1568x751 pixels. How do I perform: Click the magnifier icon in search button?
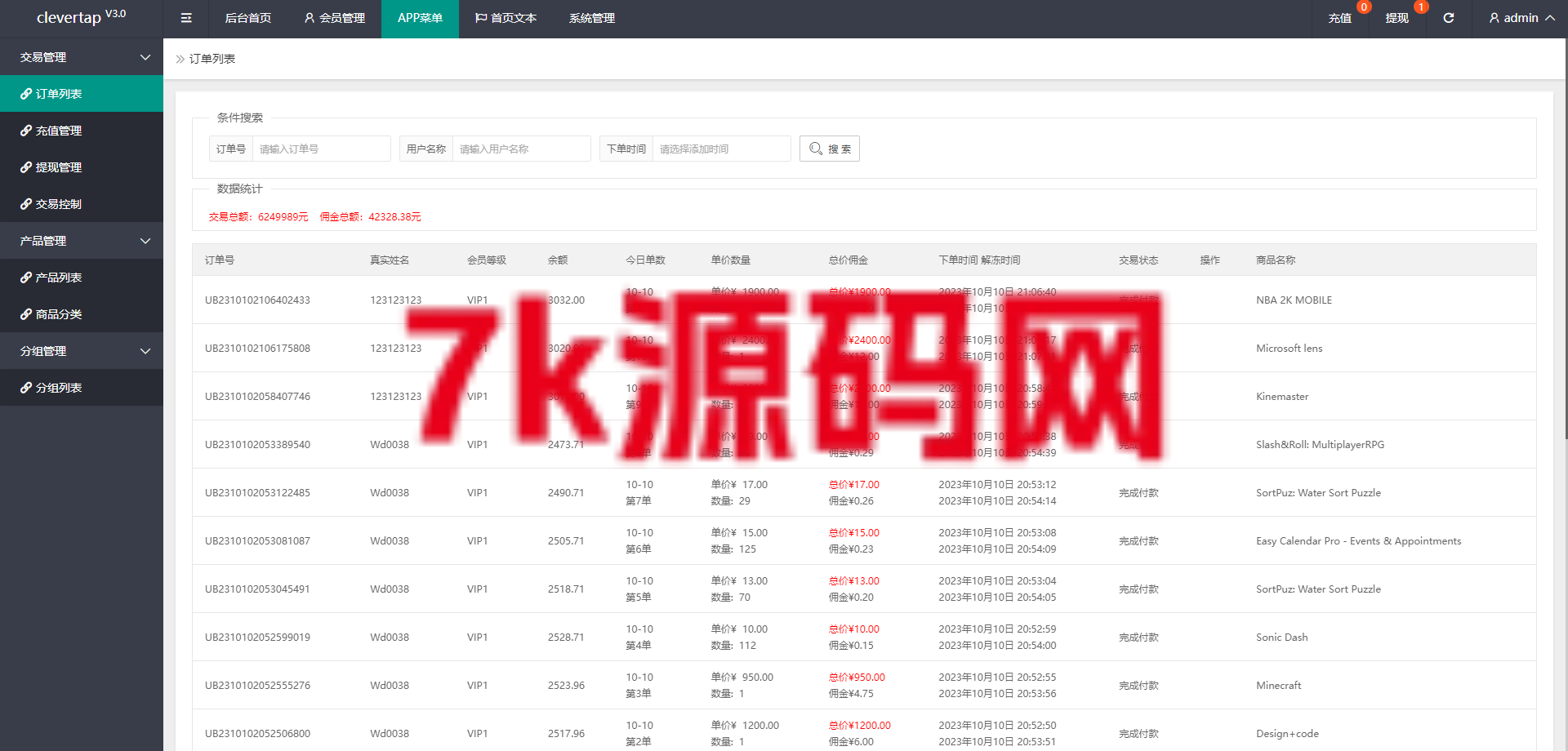tap(815, 149)
